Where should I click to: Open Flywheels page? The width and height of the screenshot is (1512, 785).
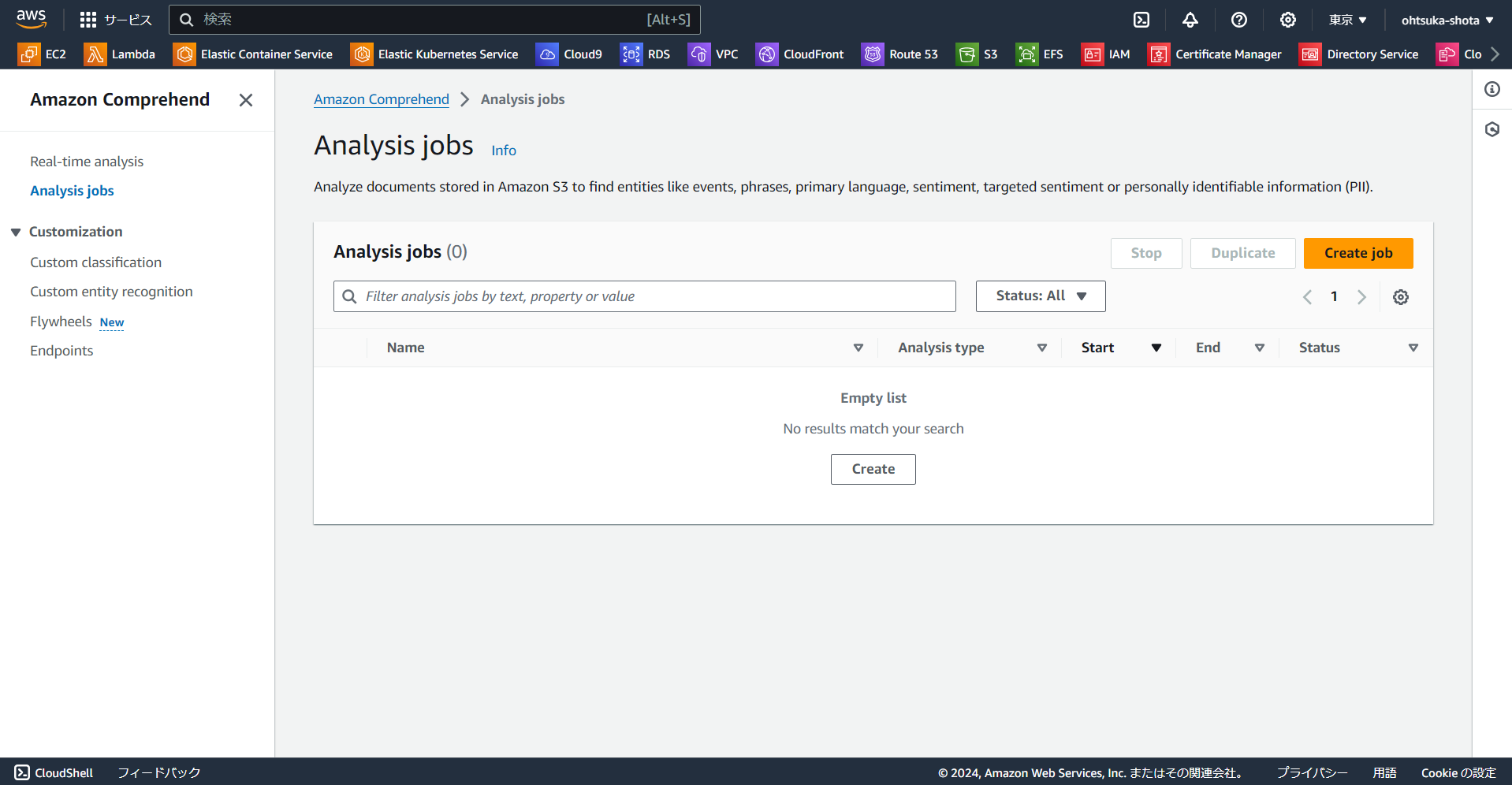61,322
